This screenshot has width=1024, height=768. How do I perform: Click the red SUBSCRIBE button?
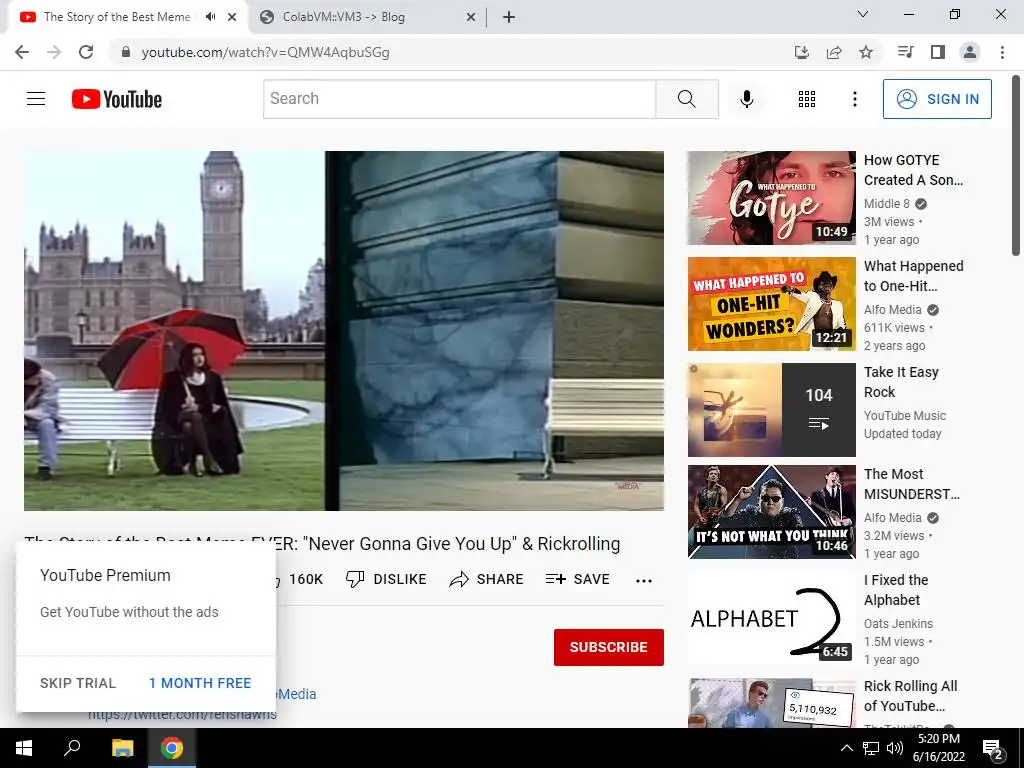[609, 647]
